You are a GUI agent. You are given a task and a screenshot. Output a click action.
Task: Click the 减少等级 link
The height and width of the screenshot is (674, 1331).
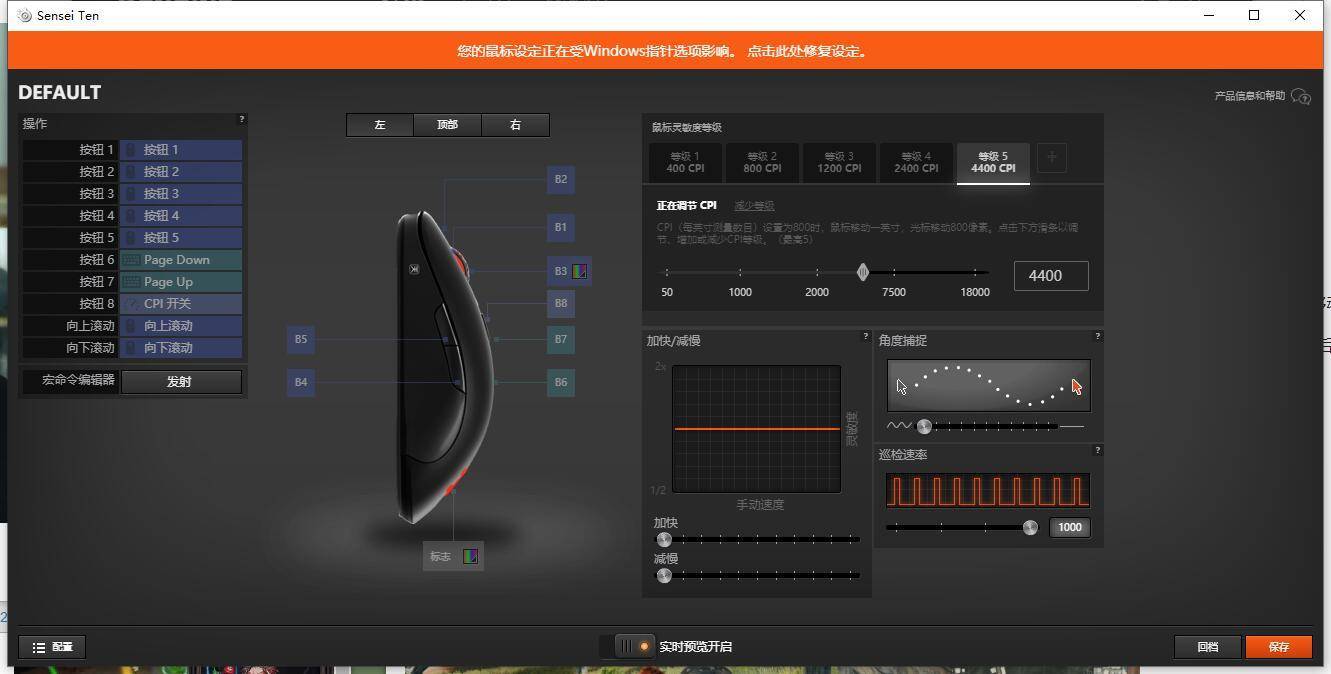tap(754, 206)
